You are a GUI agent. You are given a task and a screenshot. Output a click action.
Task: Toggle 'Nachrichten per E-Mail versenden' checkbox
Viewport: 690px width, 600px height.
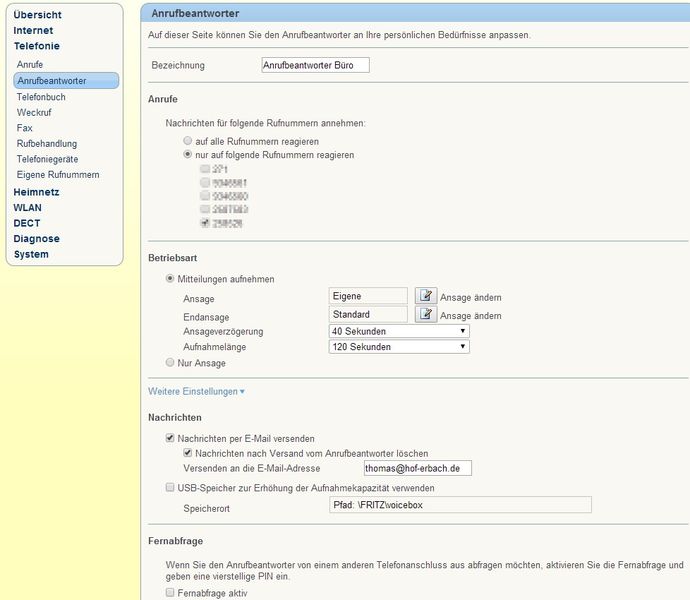[170, 438]
